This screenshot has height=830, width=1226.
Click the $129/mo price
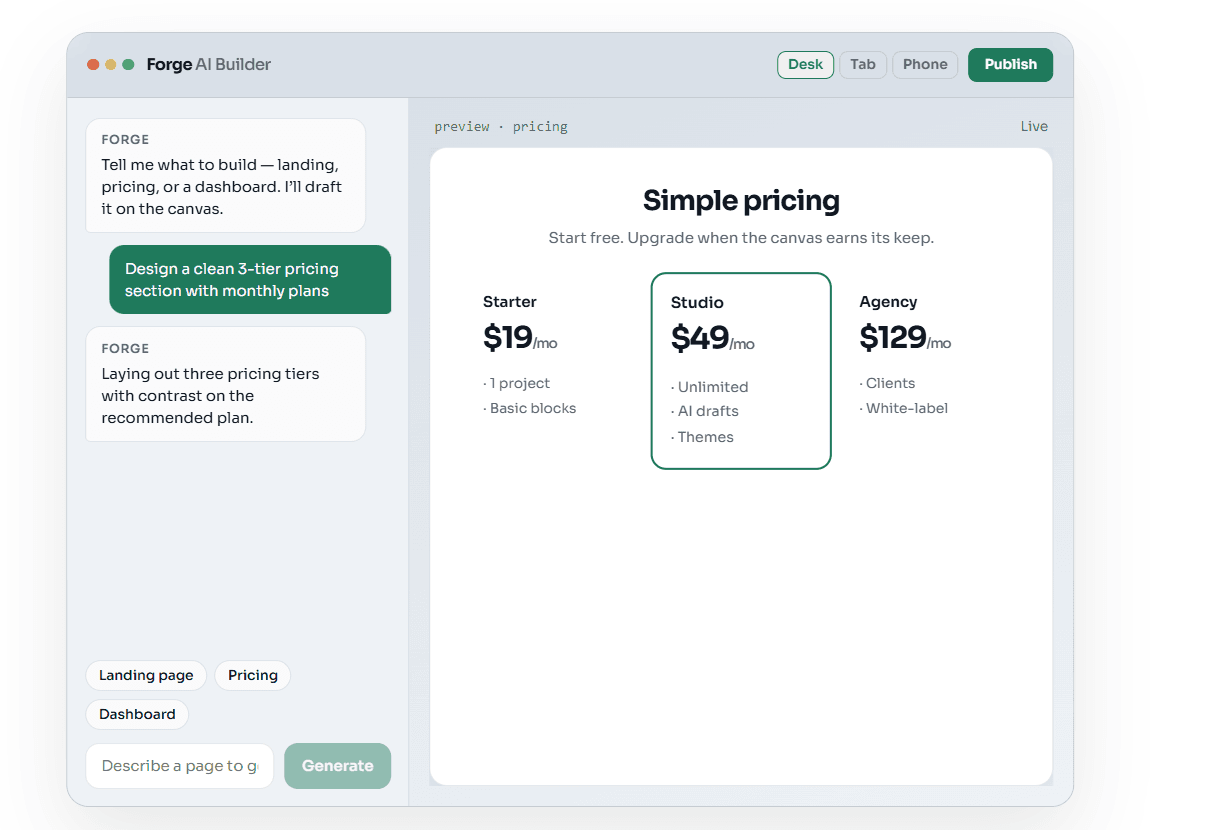pyautogui.click(x=905, y=338)
